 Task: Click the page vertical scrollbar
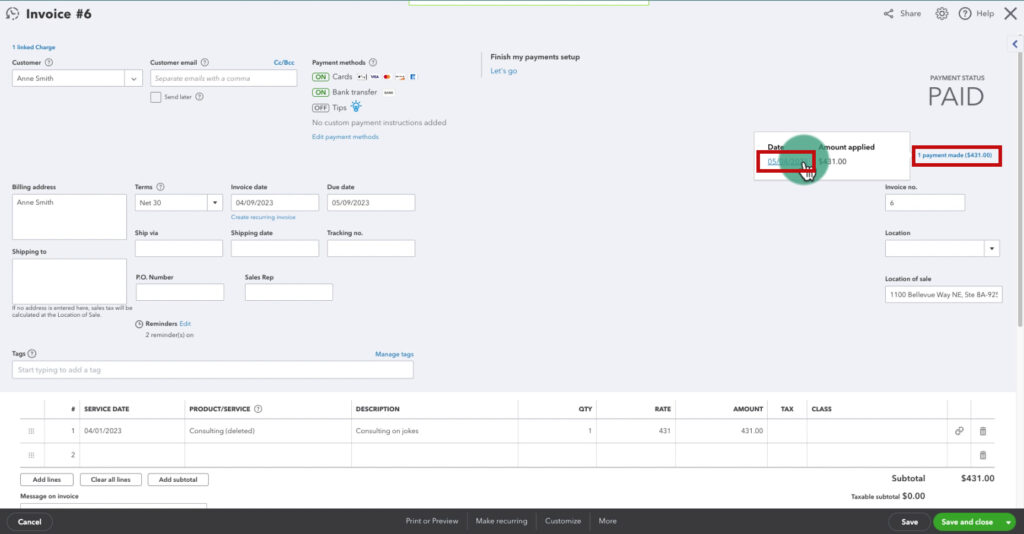1019,189
